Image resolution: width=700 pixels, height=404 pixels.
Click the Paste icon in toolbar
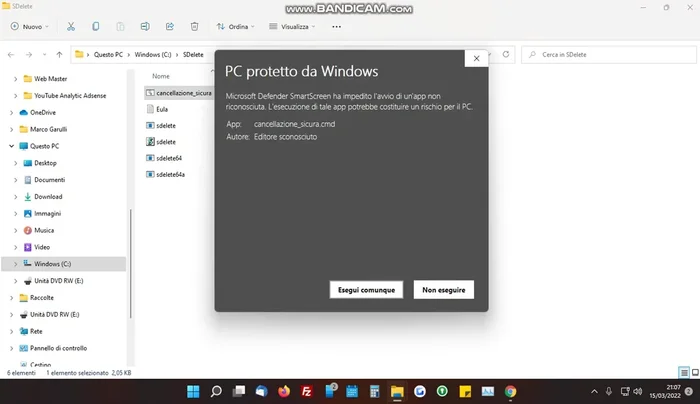point(120,26)
